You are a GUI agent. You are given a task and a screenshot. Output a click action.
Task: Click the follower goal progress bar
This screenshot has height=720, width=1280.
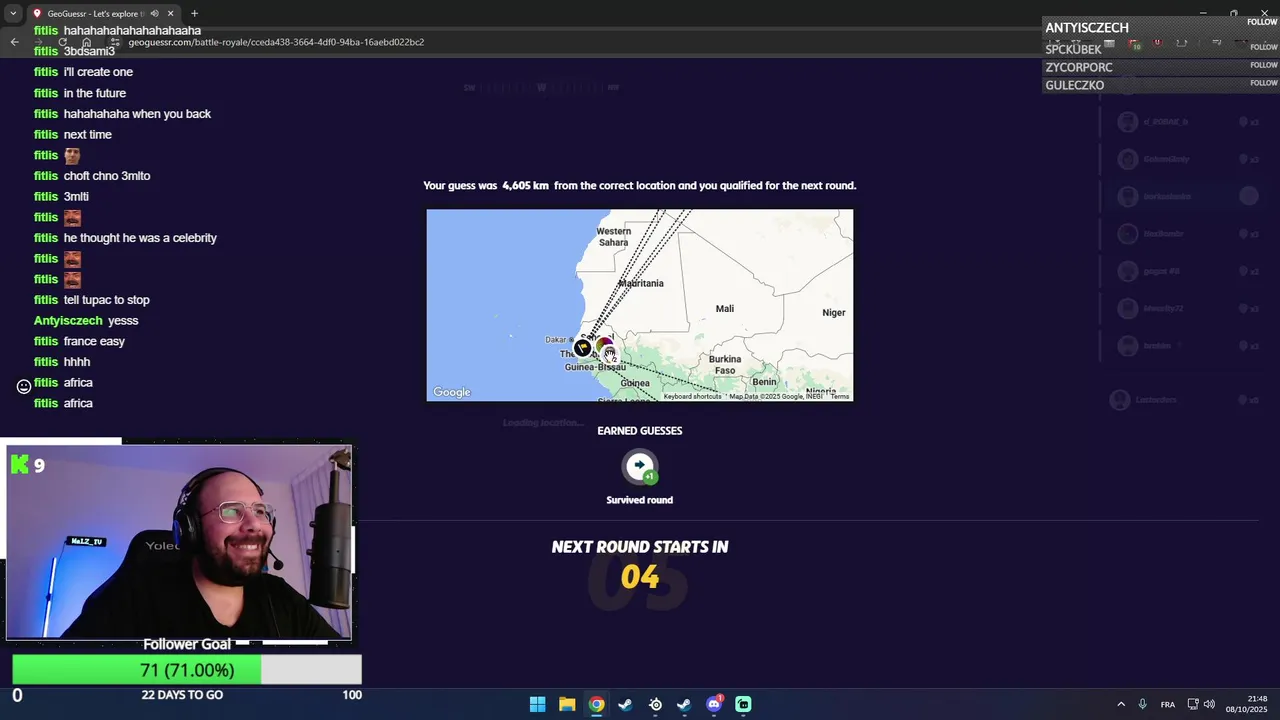[x=187, y=670]
